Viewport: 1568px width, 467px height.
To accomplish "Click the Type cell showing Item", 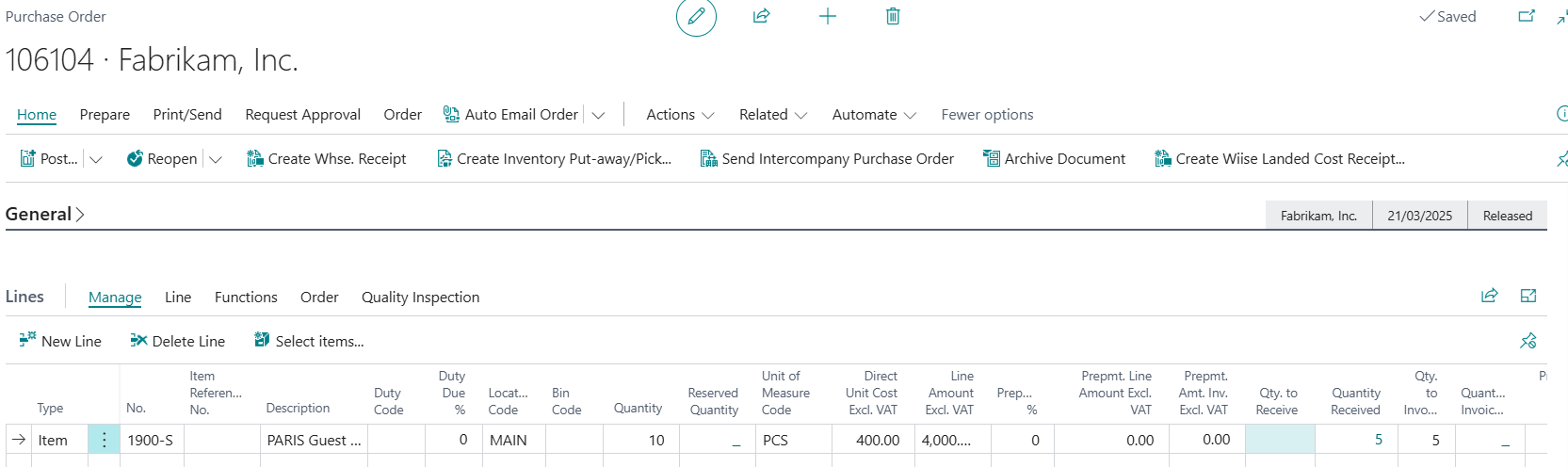I will pos(59,440).
